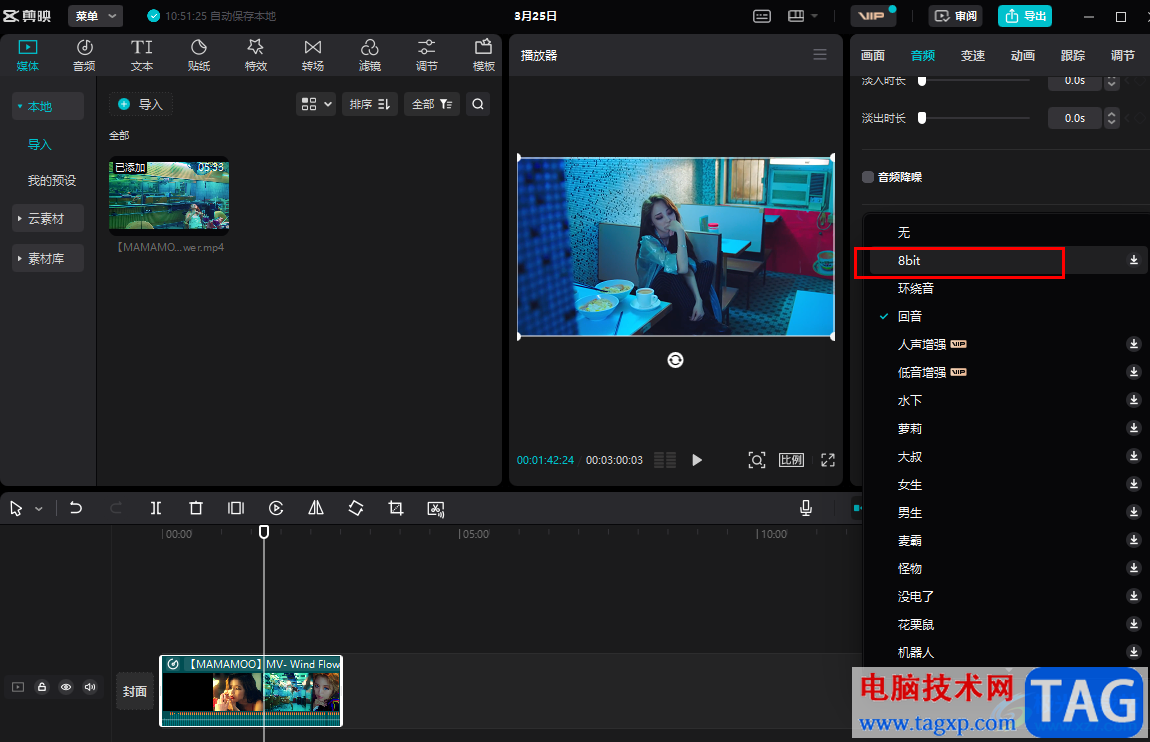
Task: Click the mirror flip icon
Action: pyautogui.click(x=316, y=508)
